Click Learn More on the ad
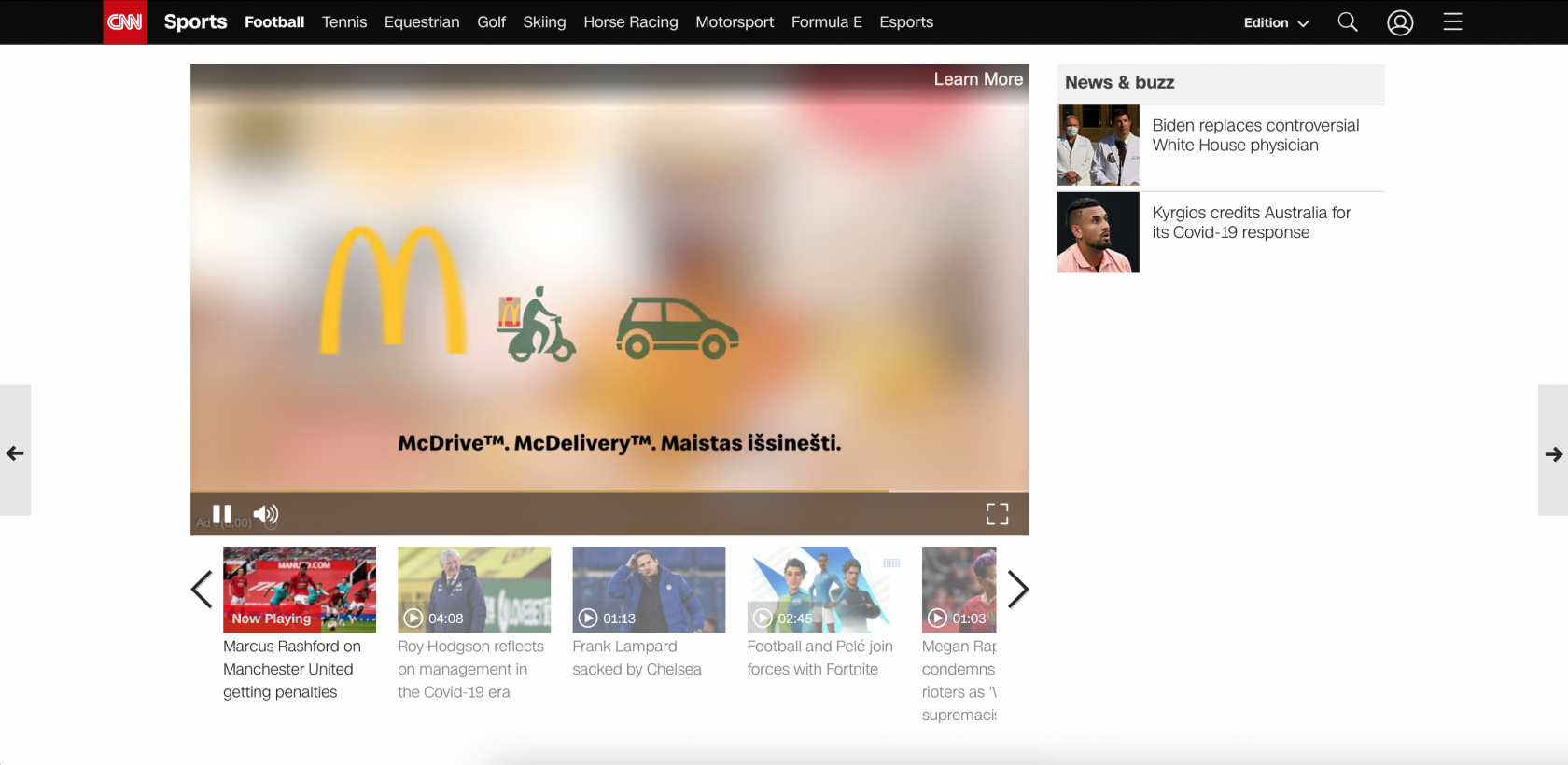Screen dimensions: 1568x765 tap(978, 79)
